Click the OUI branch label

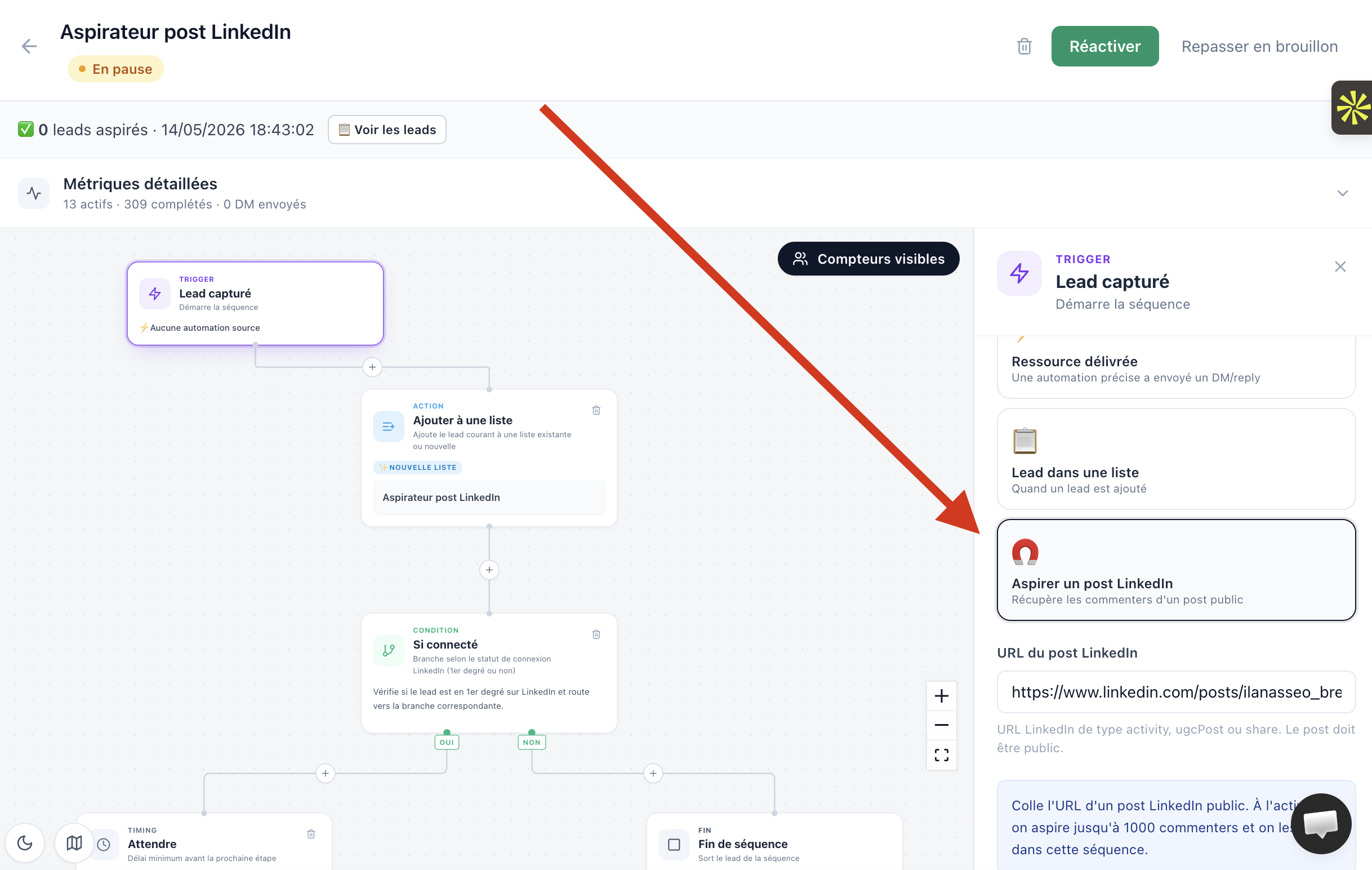tap(447, 742)
